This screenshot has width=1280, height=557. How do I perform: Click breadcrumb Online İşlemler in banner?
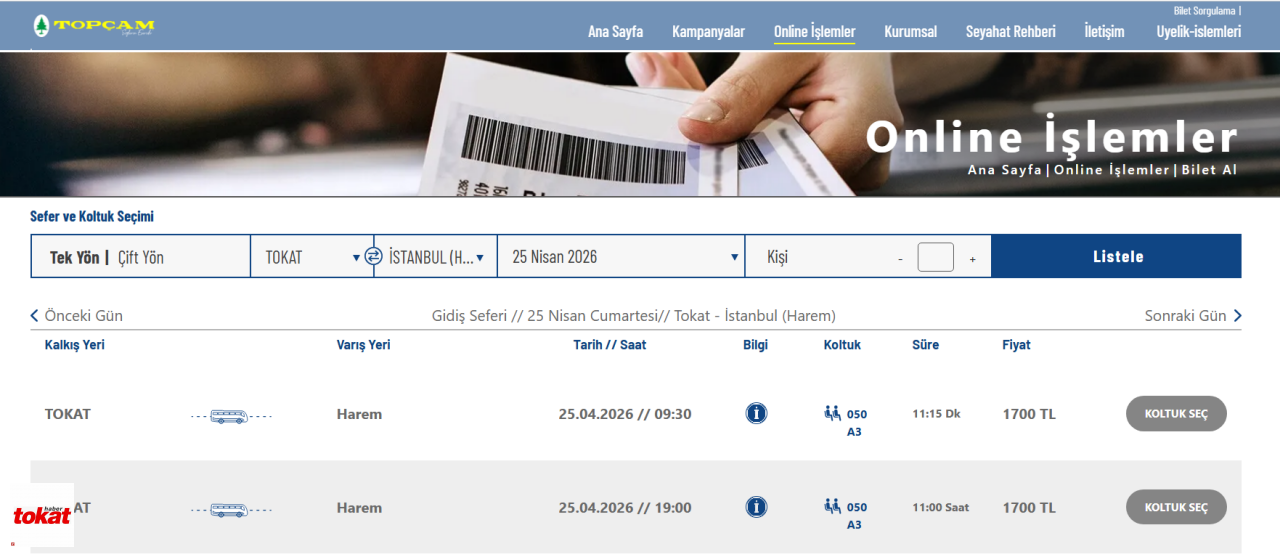1111,170
